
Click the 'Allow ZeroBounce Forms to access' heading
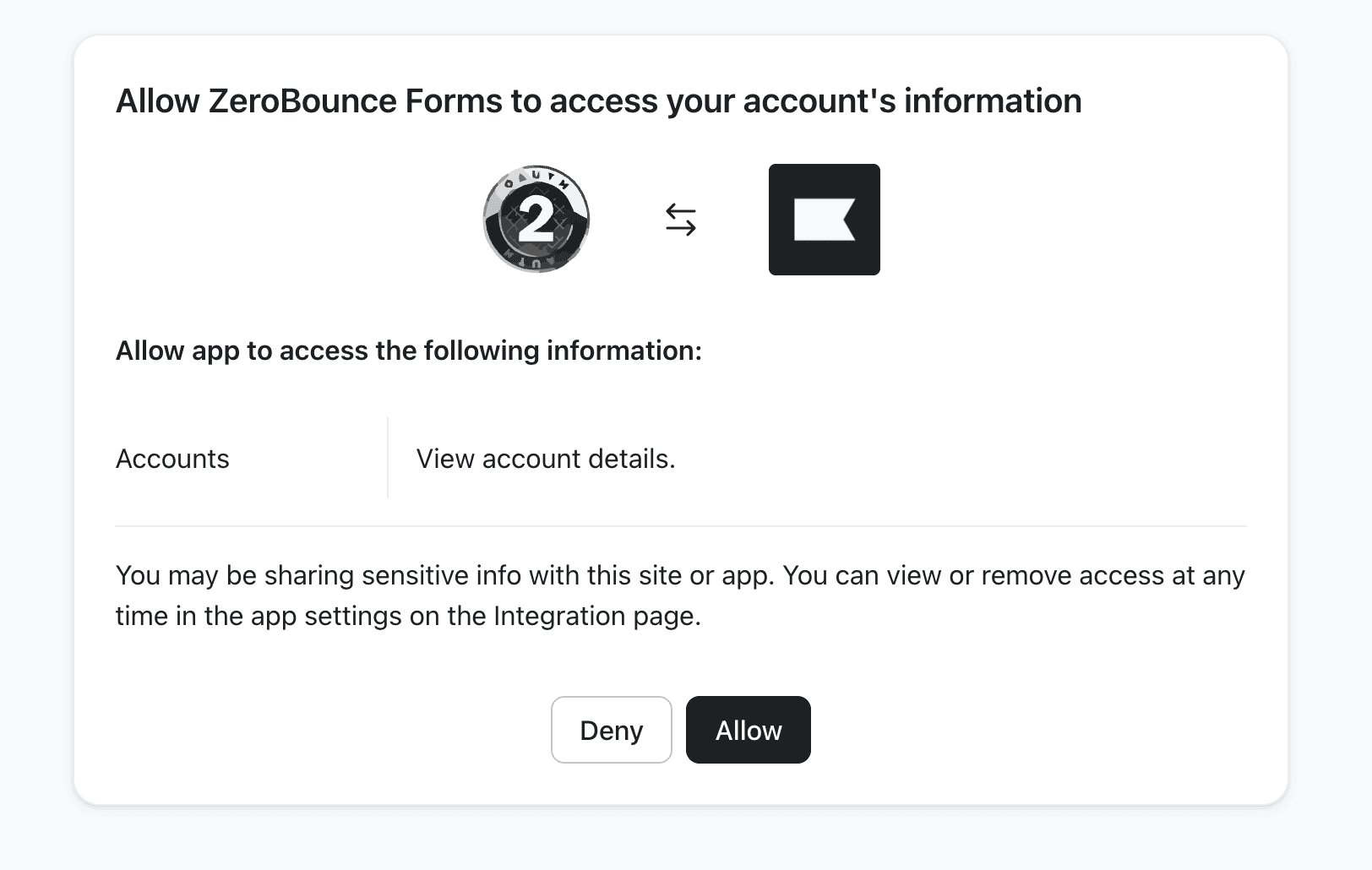pos(598,101)
